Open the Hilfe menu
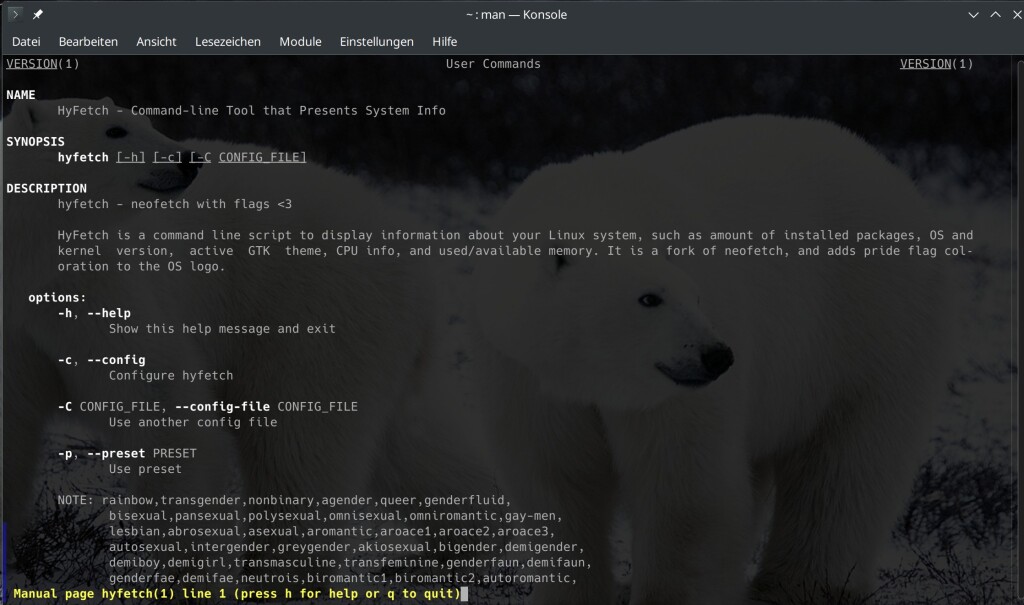The image size is (1024, 605). 444,42
